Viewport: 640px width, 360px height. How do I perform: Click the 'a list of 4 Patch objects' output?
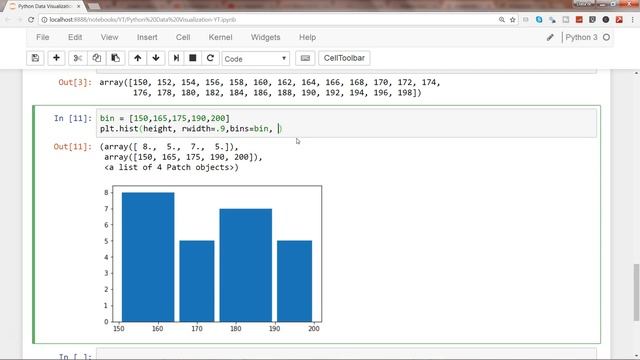pos(171,167)
